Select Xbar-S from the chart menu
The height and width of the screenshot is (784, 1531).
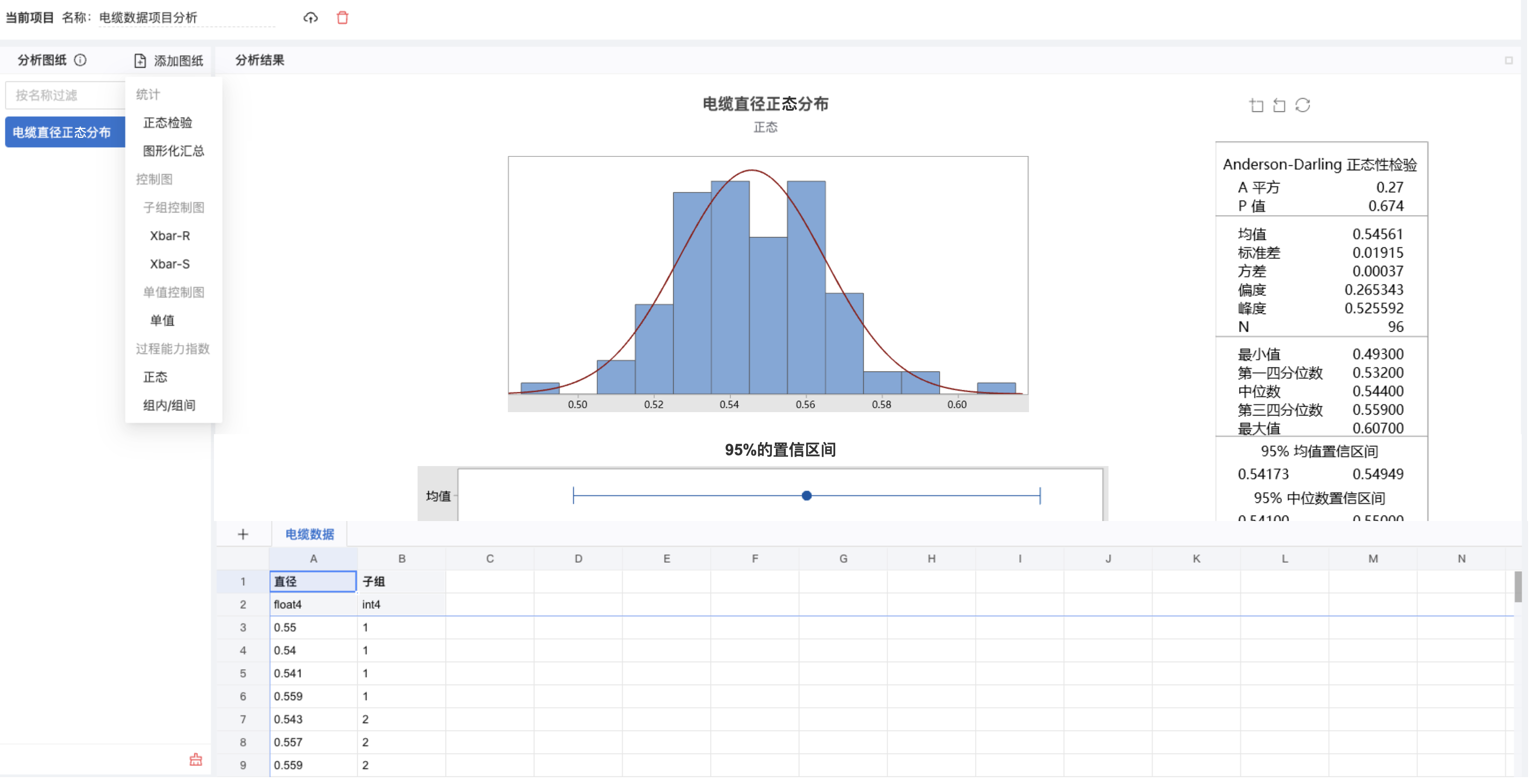pos(170,264)
